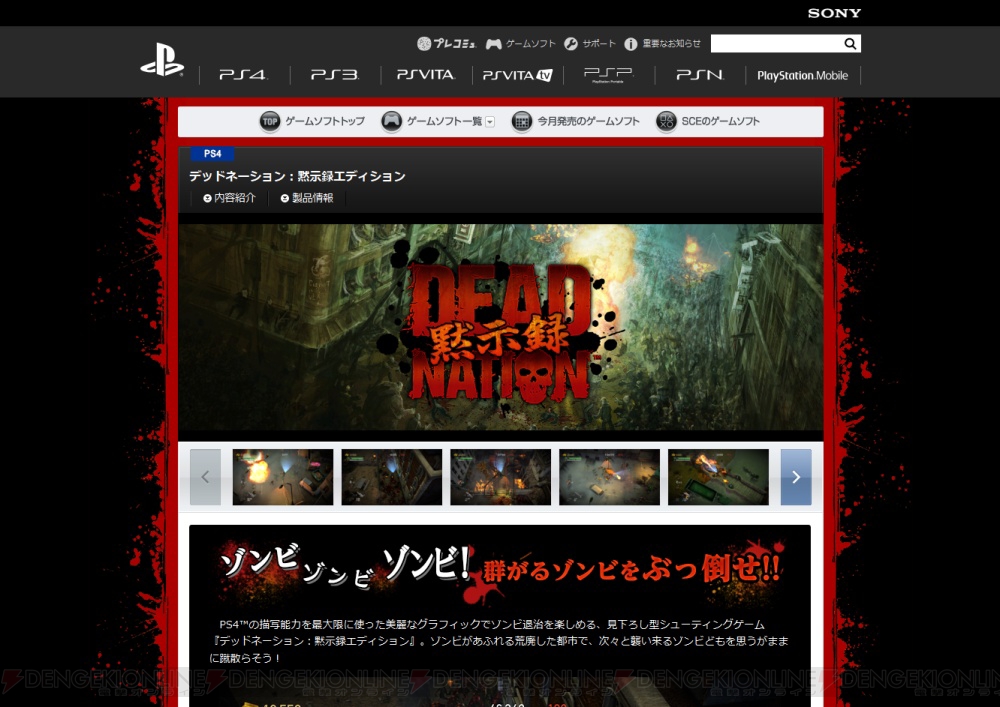Click the info icon beside 重要なお知らせ

tap(631, 44)
